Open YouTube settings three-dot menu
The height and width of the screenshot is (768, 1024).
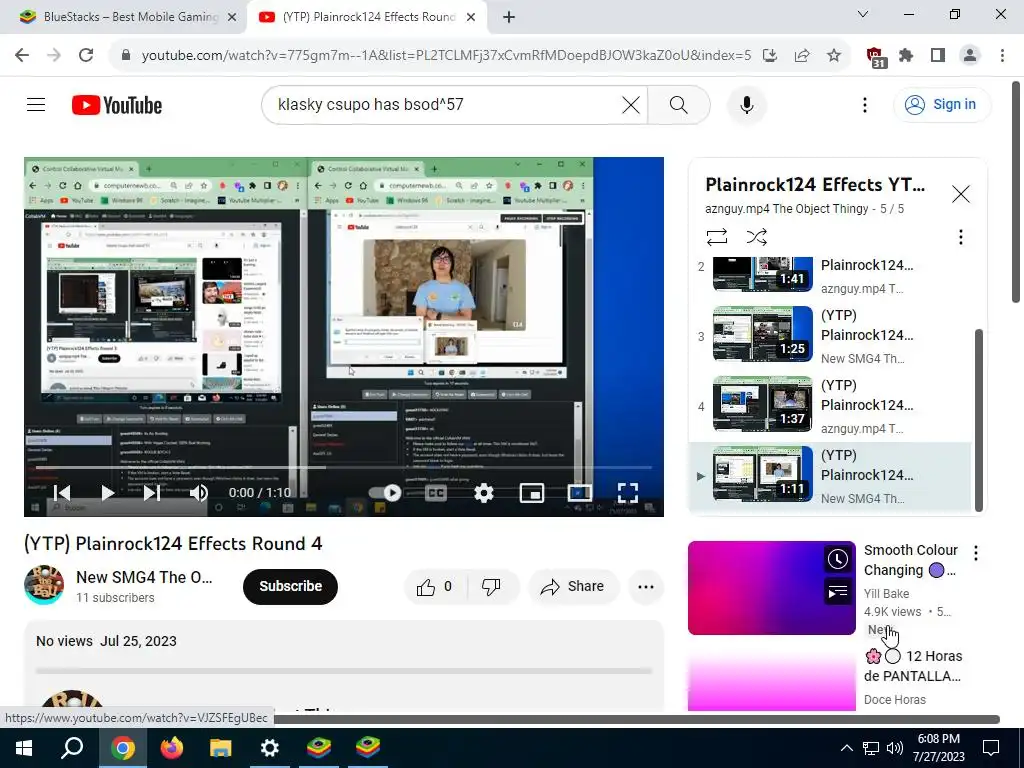[x=865, y=104]
